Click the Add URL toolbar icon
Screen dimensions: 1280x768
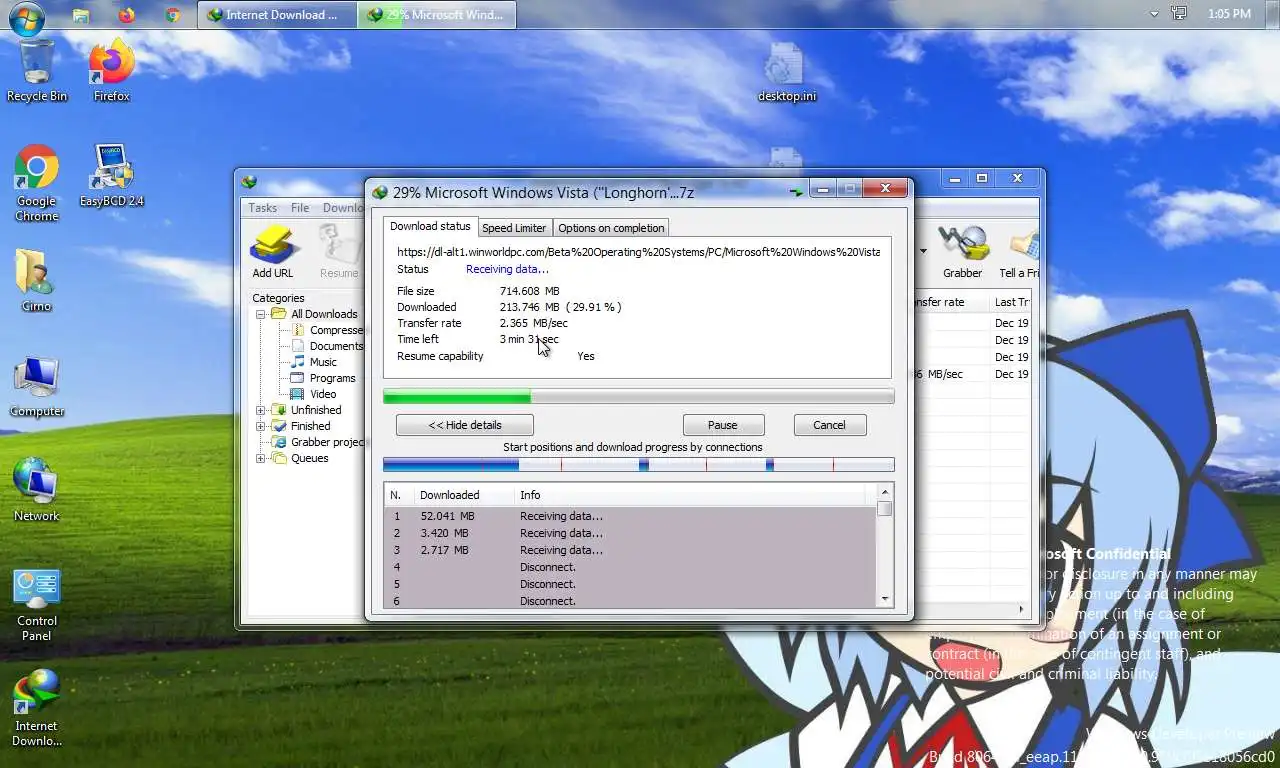click(x=273, y=252)
